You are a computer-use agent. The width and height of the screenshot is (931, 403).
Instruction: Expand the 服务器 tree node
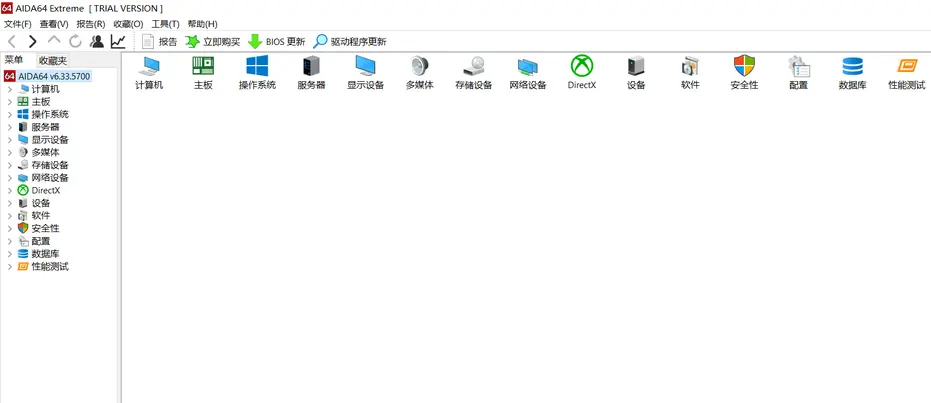[x=10, y=127]
